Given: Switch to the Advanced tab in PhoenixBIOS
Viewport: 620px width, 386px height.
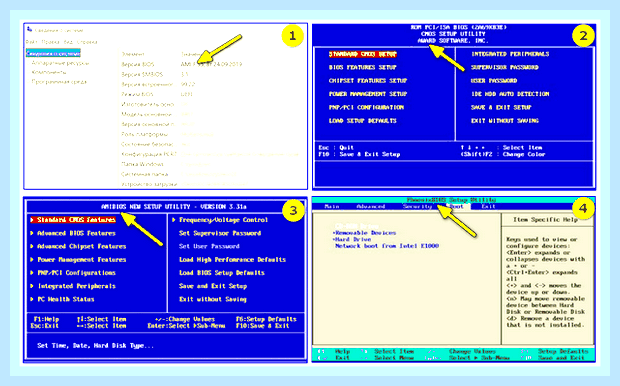Looking at the screenshot, I should 370,206.
